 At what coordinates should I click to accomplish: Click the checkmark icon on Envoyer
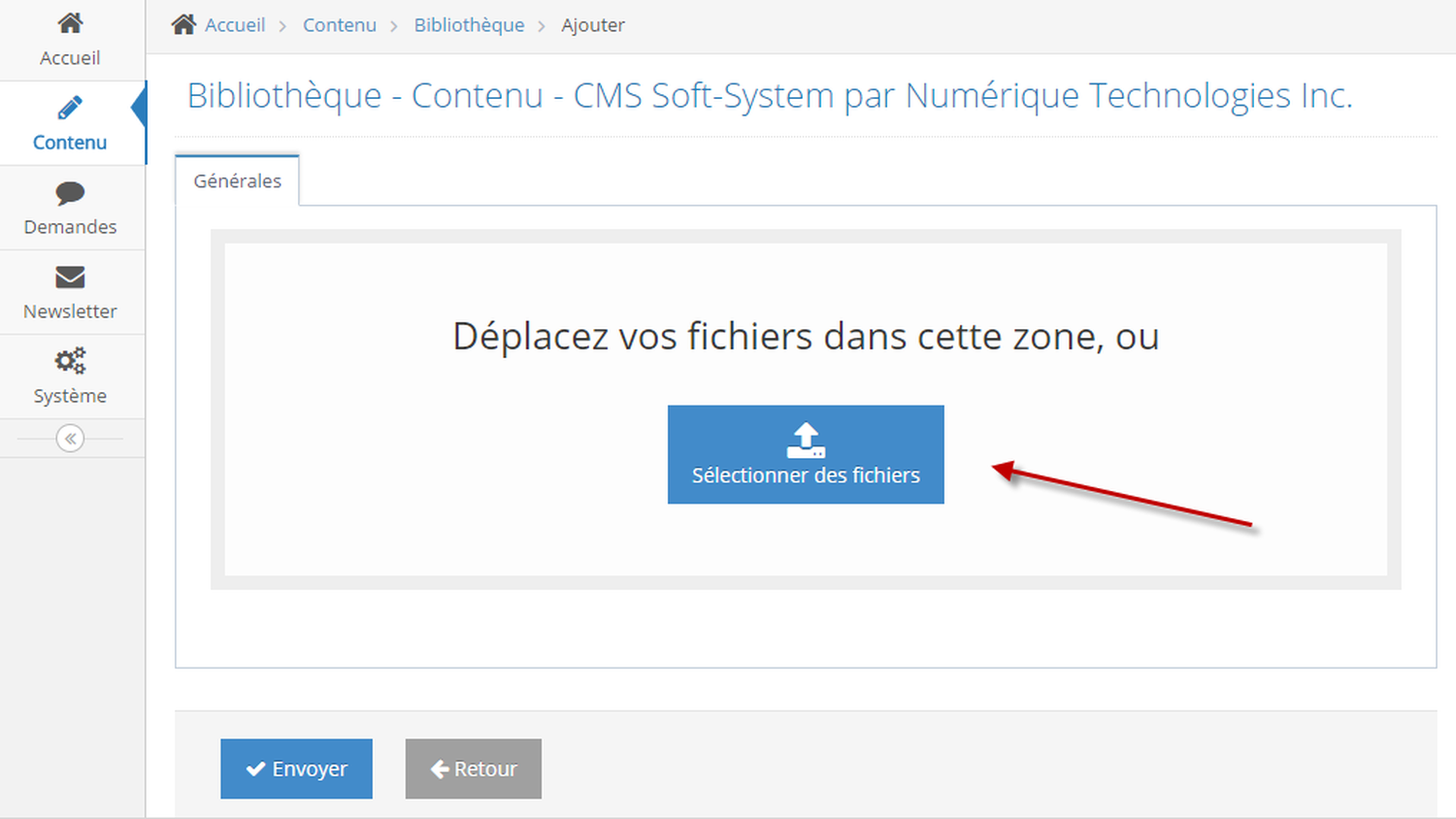tap(255, 769)
